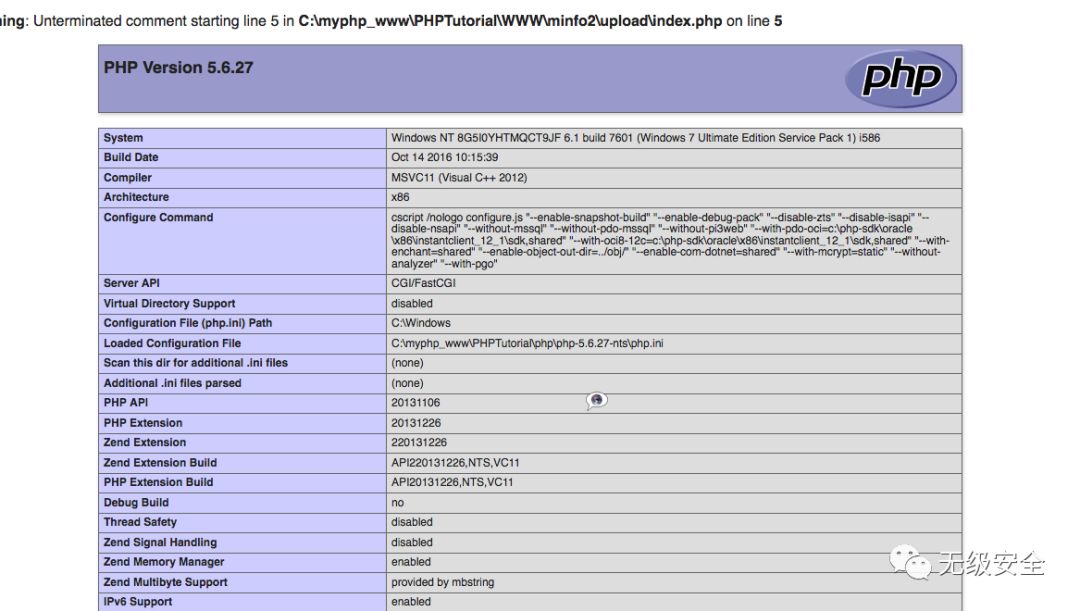Click 'Configuration File (php.ini) Path' label
This screenshot has height=611, width=1080.
(188, 323)
